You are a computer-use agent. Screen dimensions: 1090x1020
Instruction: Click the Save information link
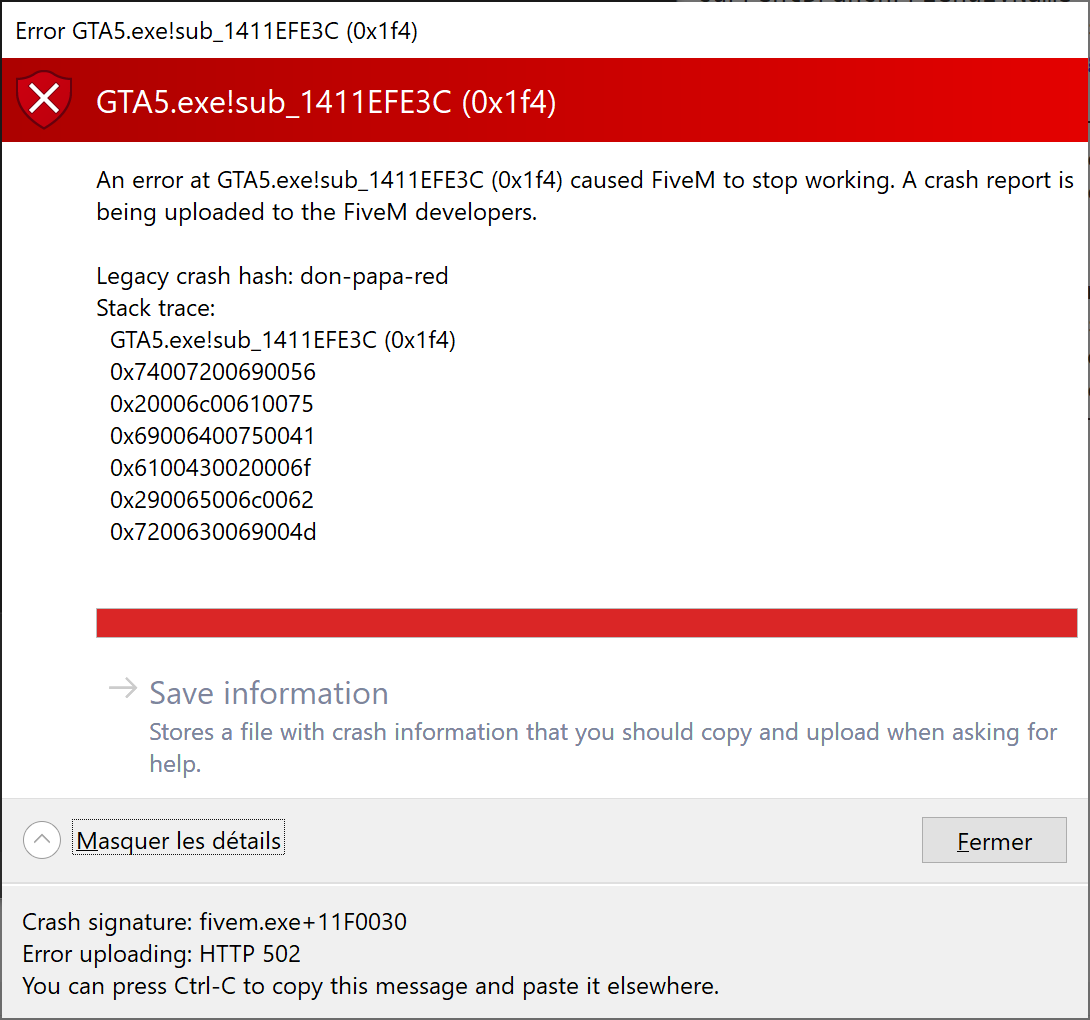[268, 693]
